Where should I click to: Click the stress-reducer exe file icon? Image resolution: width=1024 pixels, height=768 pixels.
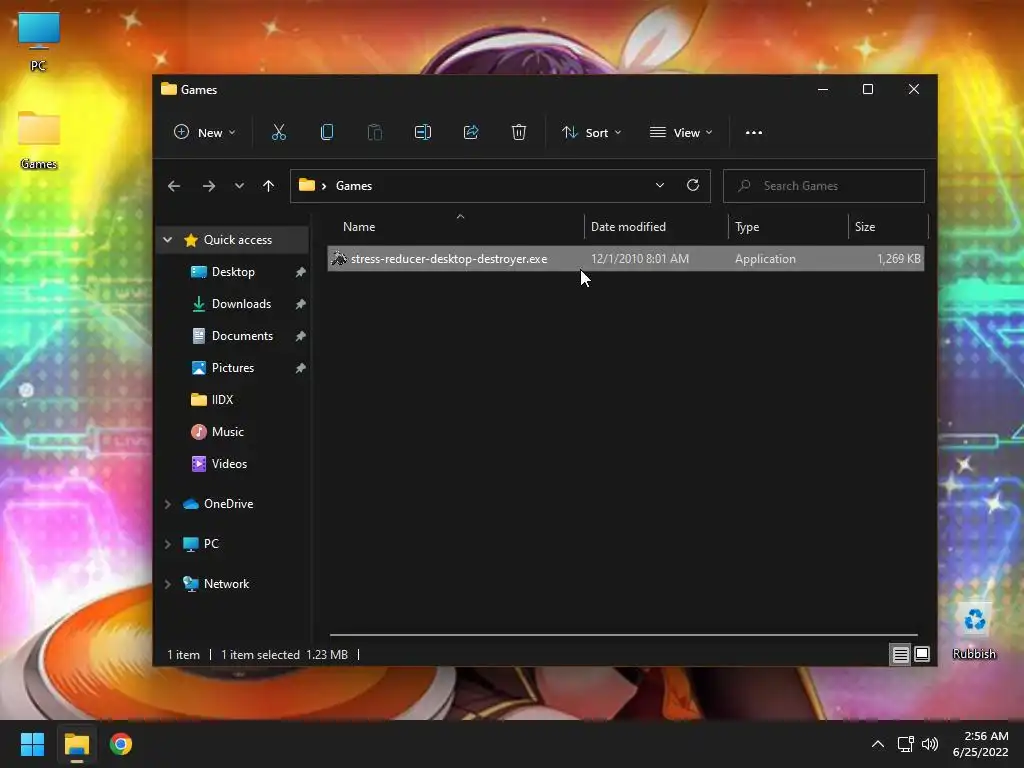pyautogui.click(x=338, y=259)
